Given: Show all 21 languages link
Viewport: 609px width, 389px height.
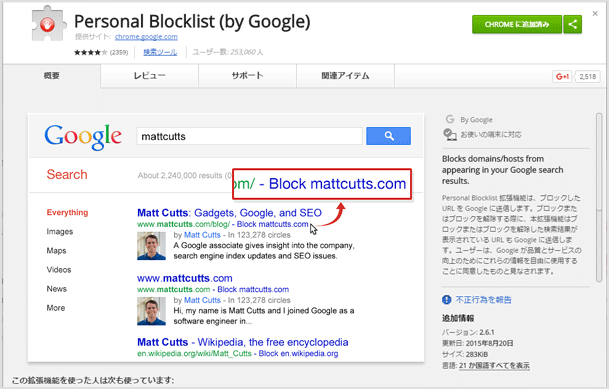Looking at the screenshot, I should [x=494, y=366].
